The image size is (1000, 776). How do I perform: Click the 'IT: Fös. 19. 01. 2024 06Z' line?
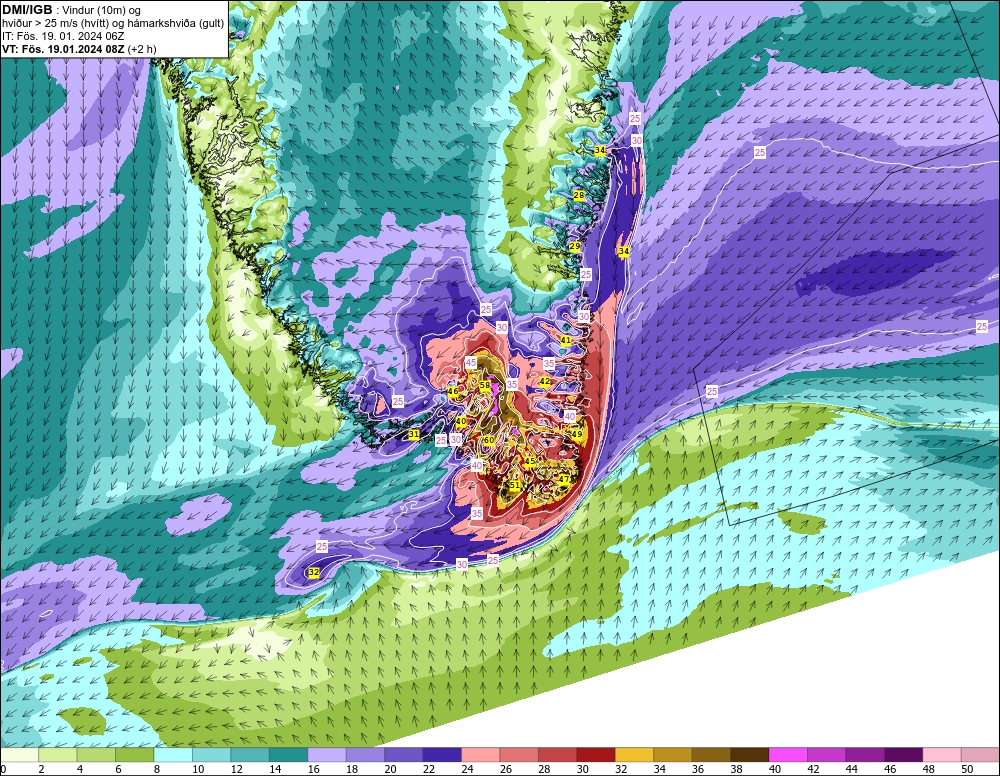63,36
